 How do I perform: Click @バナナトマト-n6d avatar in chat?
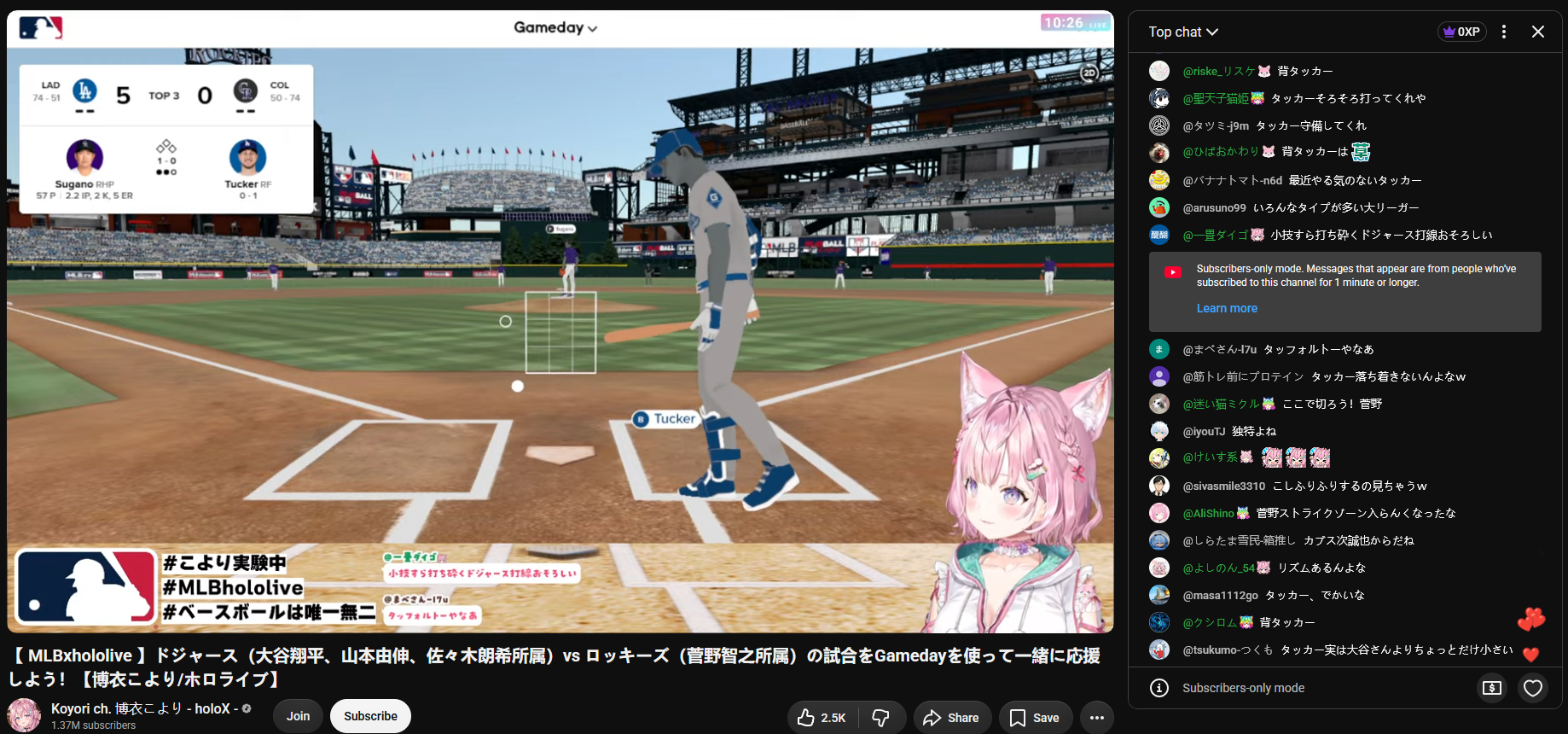point(1159,180)
